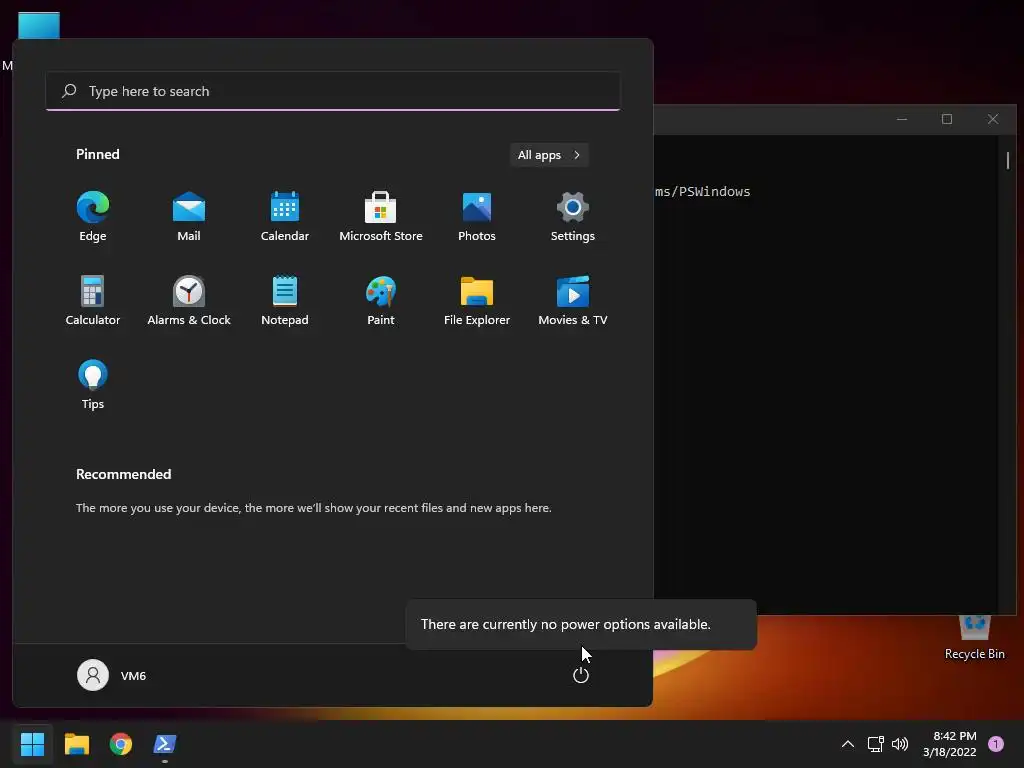Click the 'no power options available' tooltip
The width and height of the screenshot is (1024, 768).
point(581,624)
